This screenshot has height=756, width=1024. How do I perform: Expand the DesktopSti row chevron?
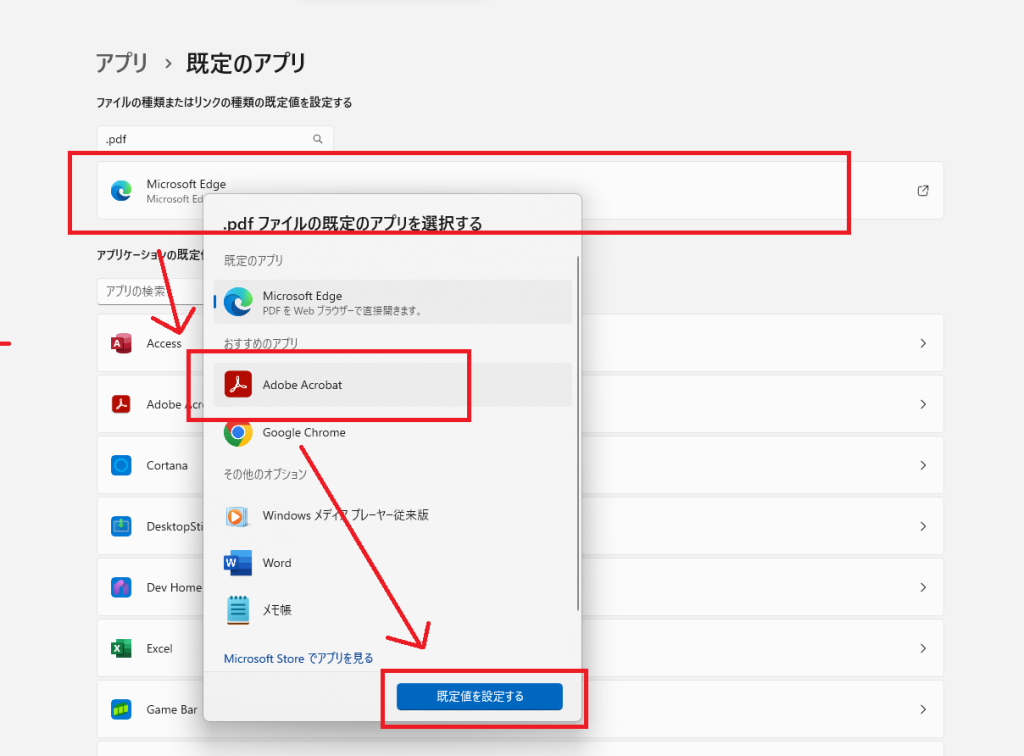pos(923,526)
